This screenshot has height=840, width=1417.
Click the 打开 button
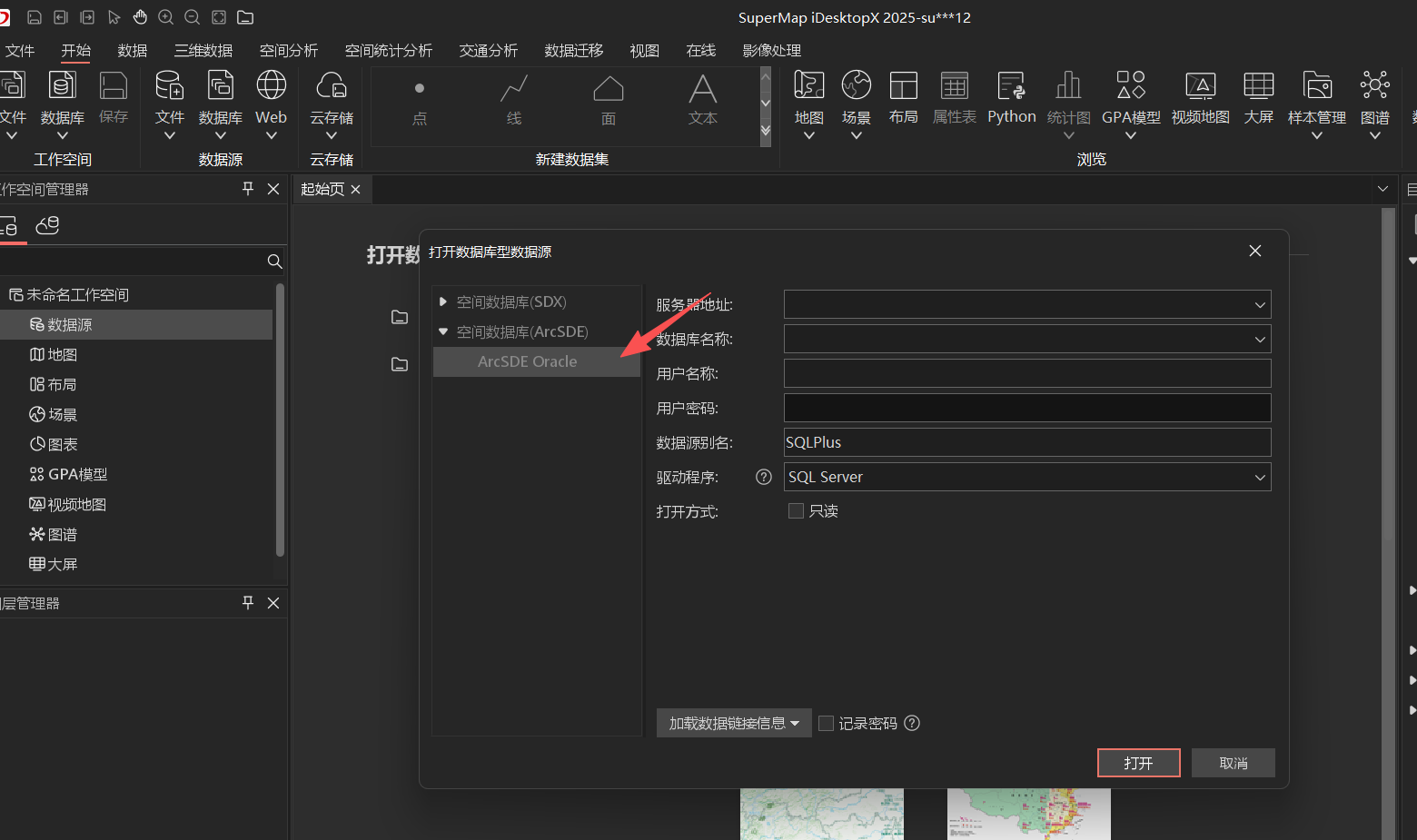pos(1138,764)
